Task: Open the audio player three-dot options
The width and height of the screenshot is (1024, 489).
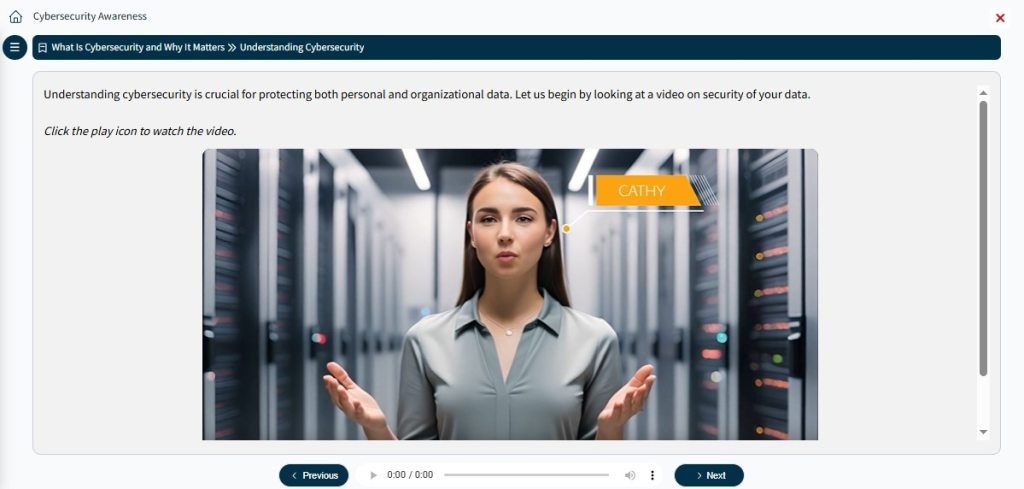Action: (652, 475)
